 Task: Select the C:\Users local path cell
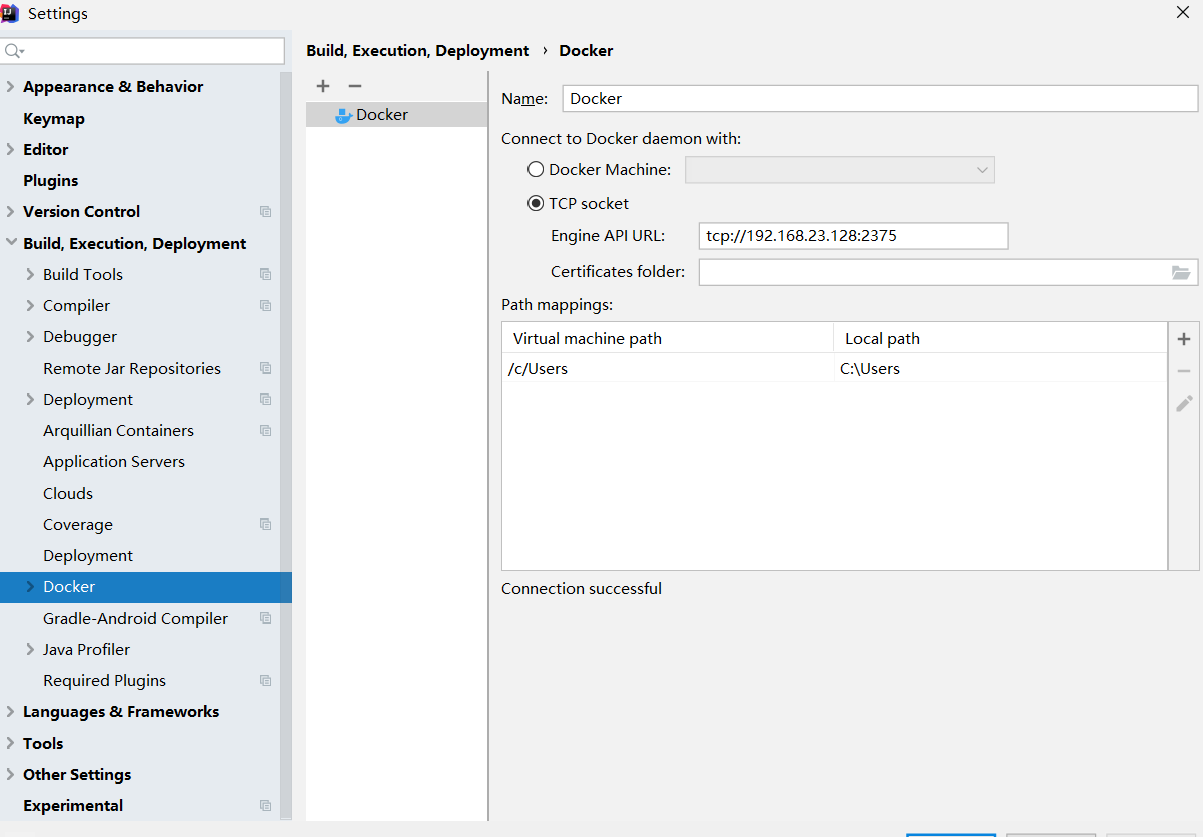pyautogui.click(x=1000, y=368)
